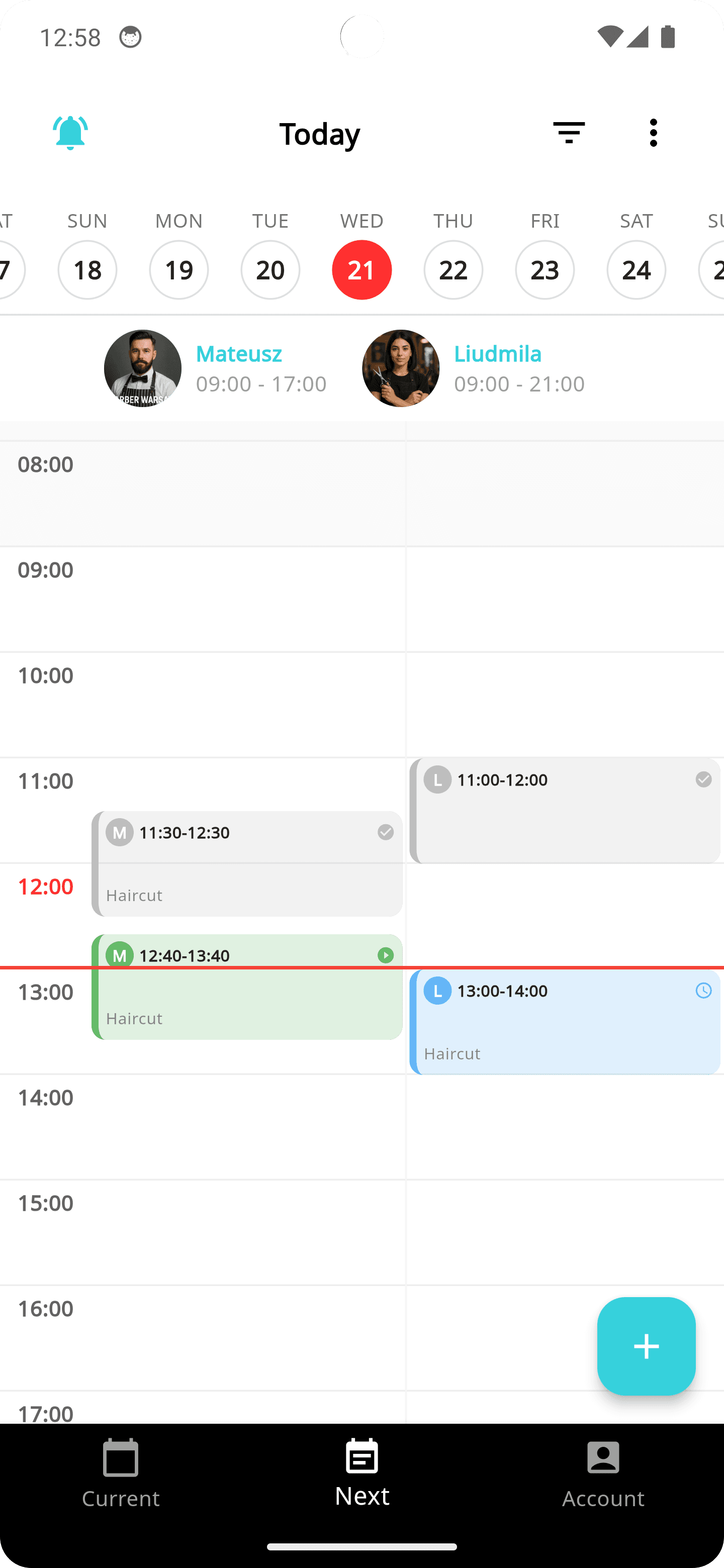The width and height of the screenshot is (724, 1568).
Task: Select Saturday 24 in date strip
Action: (637, 270)
